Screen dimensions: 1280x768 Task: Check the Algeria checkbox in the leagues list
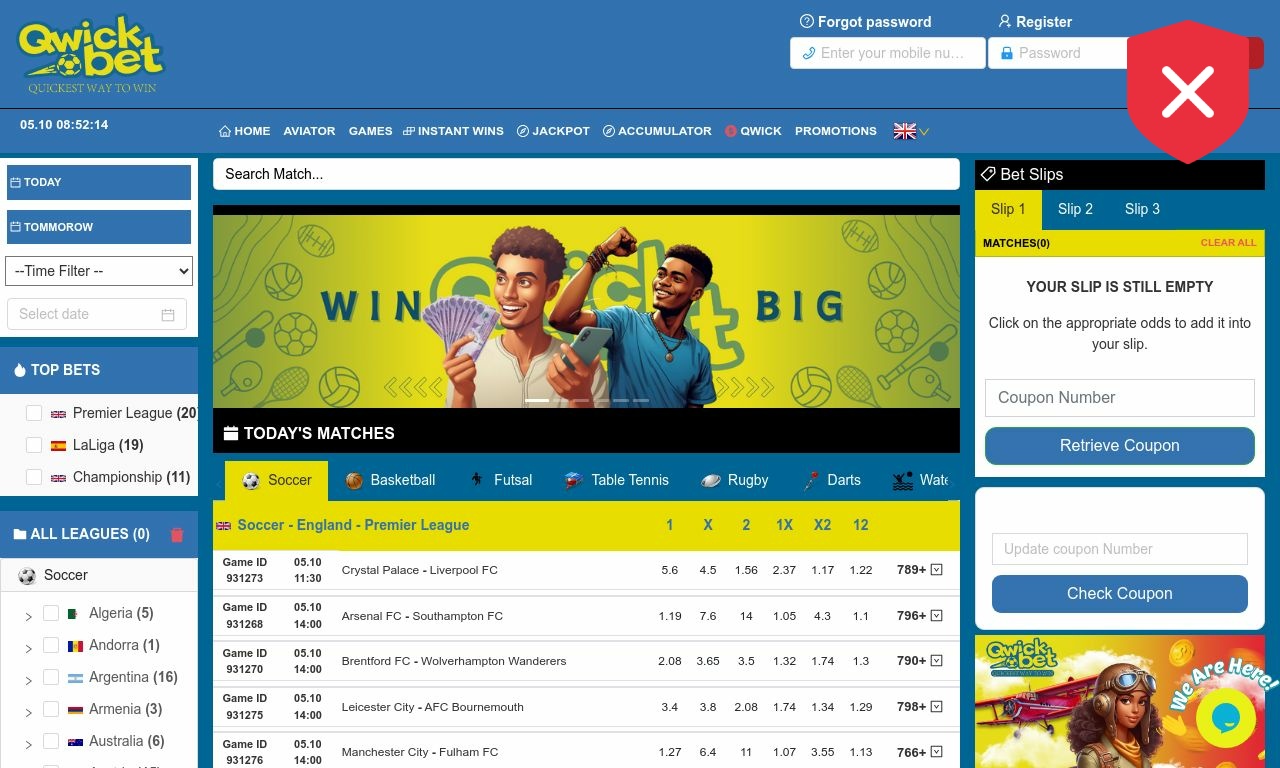[51, 613]
